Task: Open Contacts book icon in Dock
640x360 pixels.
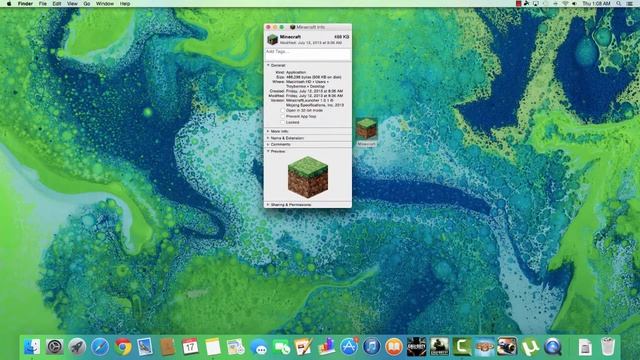Action: [167, 347]
